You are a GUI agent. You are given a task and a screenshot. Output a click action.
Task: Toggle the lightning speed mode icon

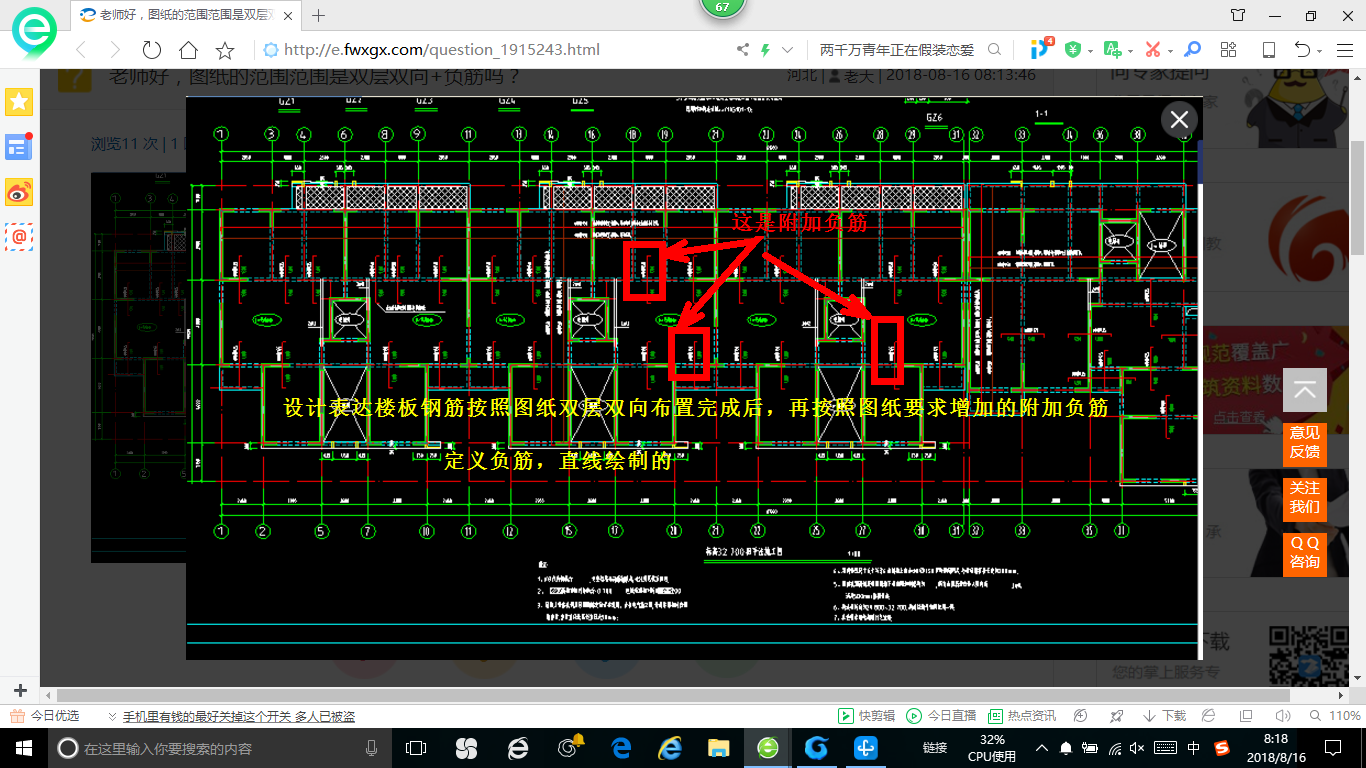(766, 50)
